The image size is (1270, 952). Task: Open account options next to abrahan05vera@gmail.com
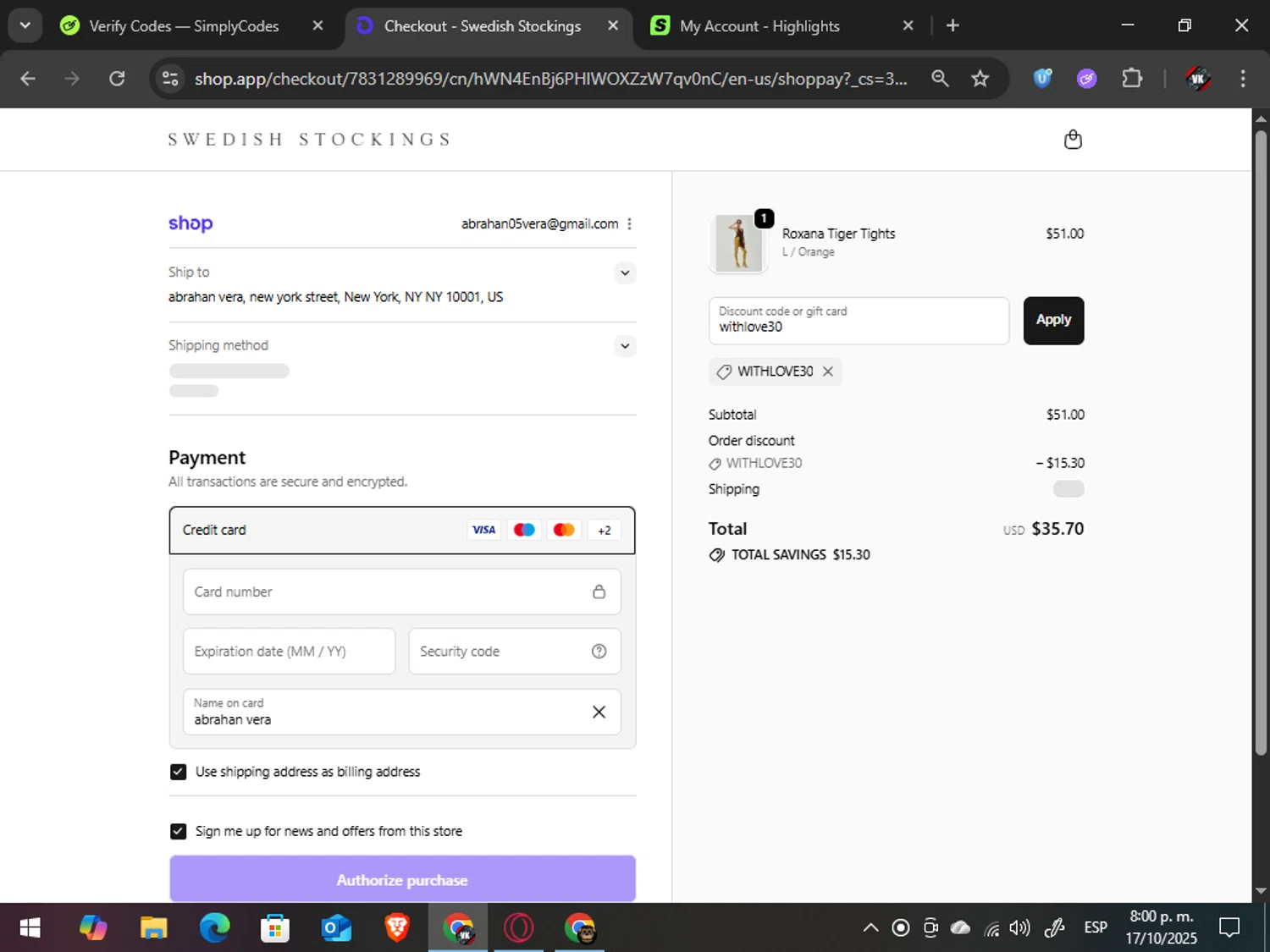coord(629,224)
